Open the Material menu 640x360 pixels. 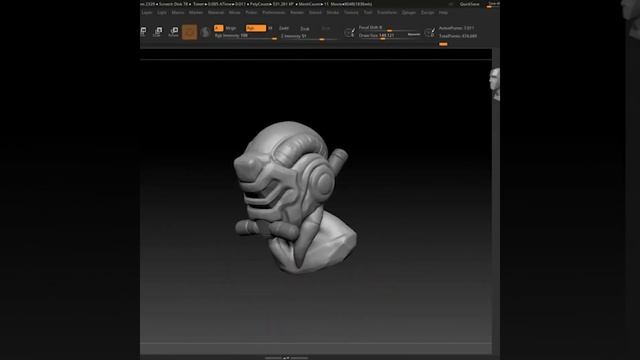216,13
